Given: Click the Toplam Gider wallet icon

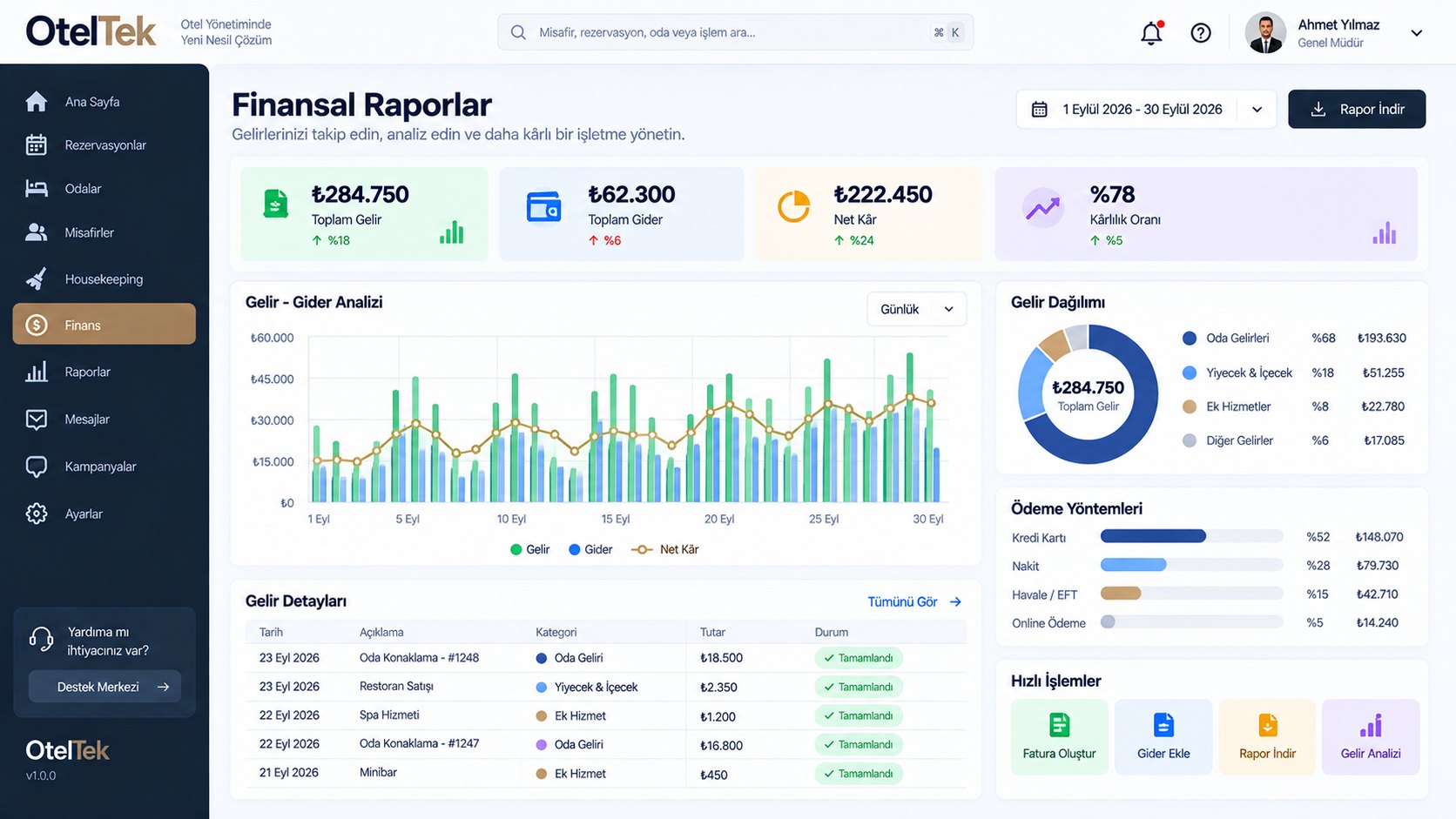Looking at the screenshot, I should pos(544,207).
